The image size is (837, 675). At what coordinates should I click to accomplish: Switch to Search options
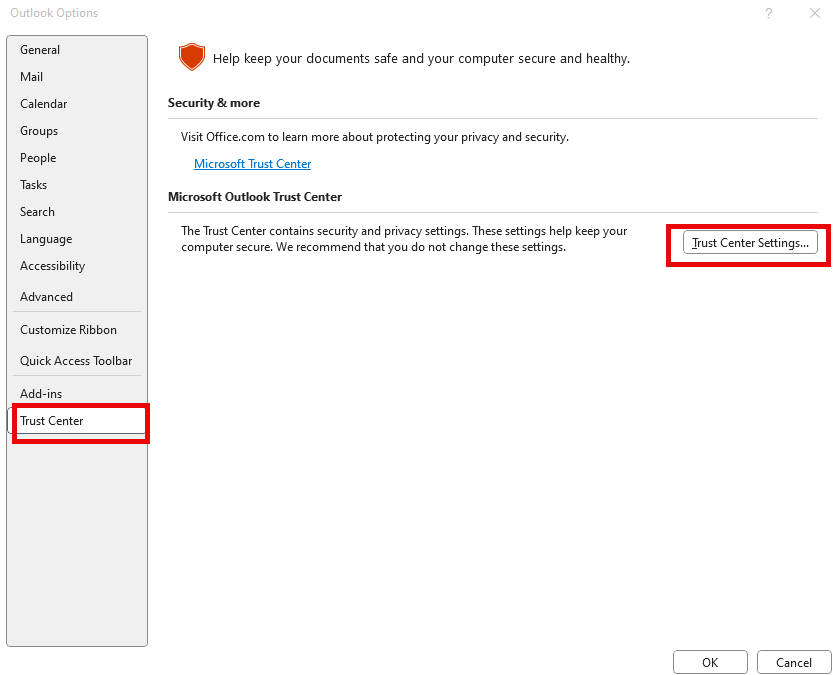(x=77, y=212)
